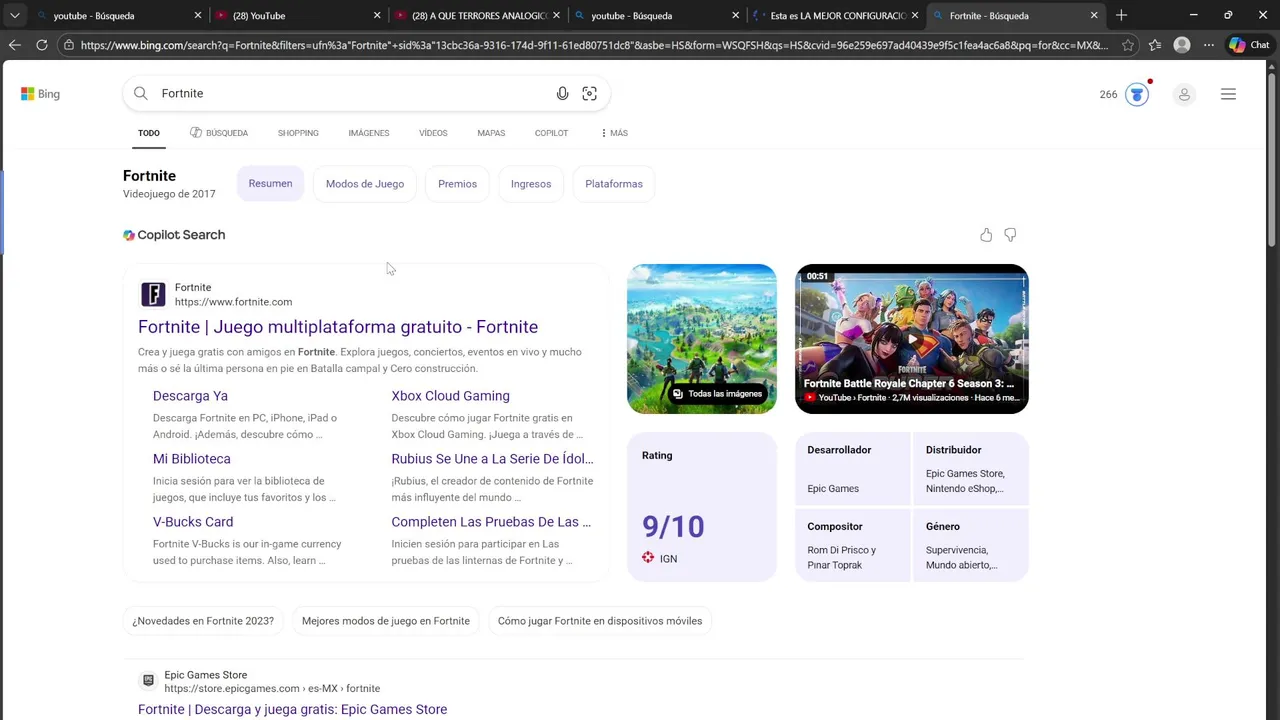Open browser settings ellipsis menu
This screenshot has width=1280, height=720.
point(1209,45)
